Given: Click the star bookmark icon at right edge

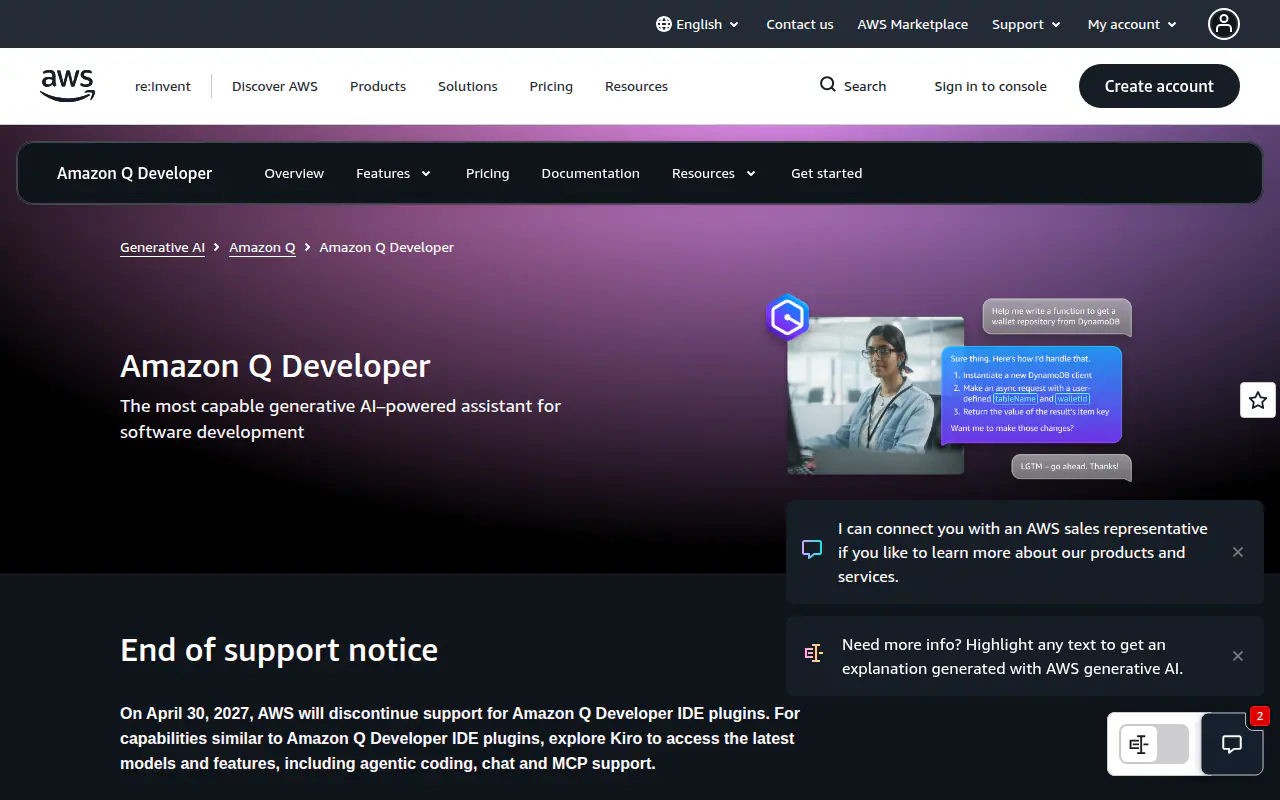Looking at the screenshot, I should point(1258,400).
